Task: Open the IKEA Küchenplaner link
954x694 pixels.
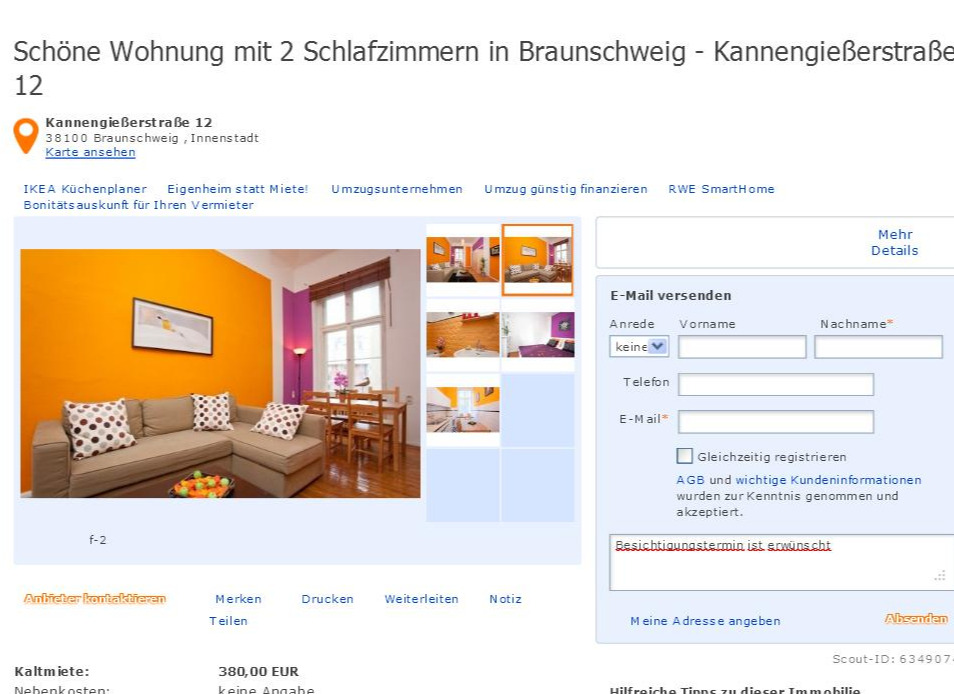Action: [x=85, y=189]
